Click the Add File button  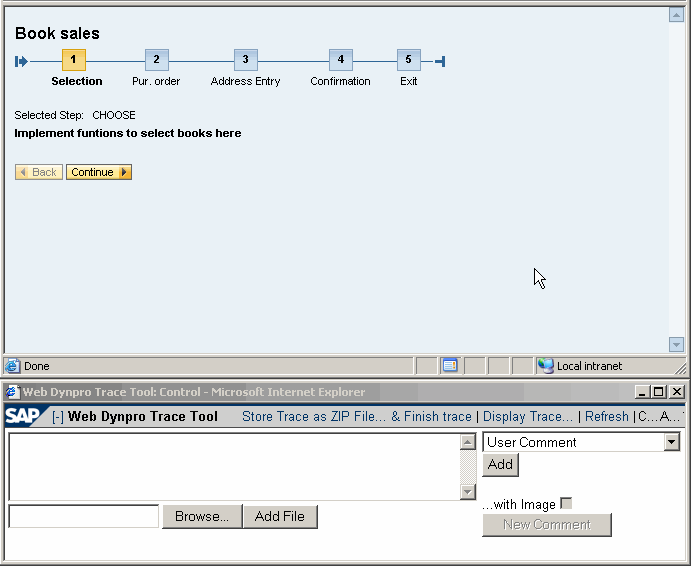click(280, 516)
